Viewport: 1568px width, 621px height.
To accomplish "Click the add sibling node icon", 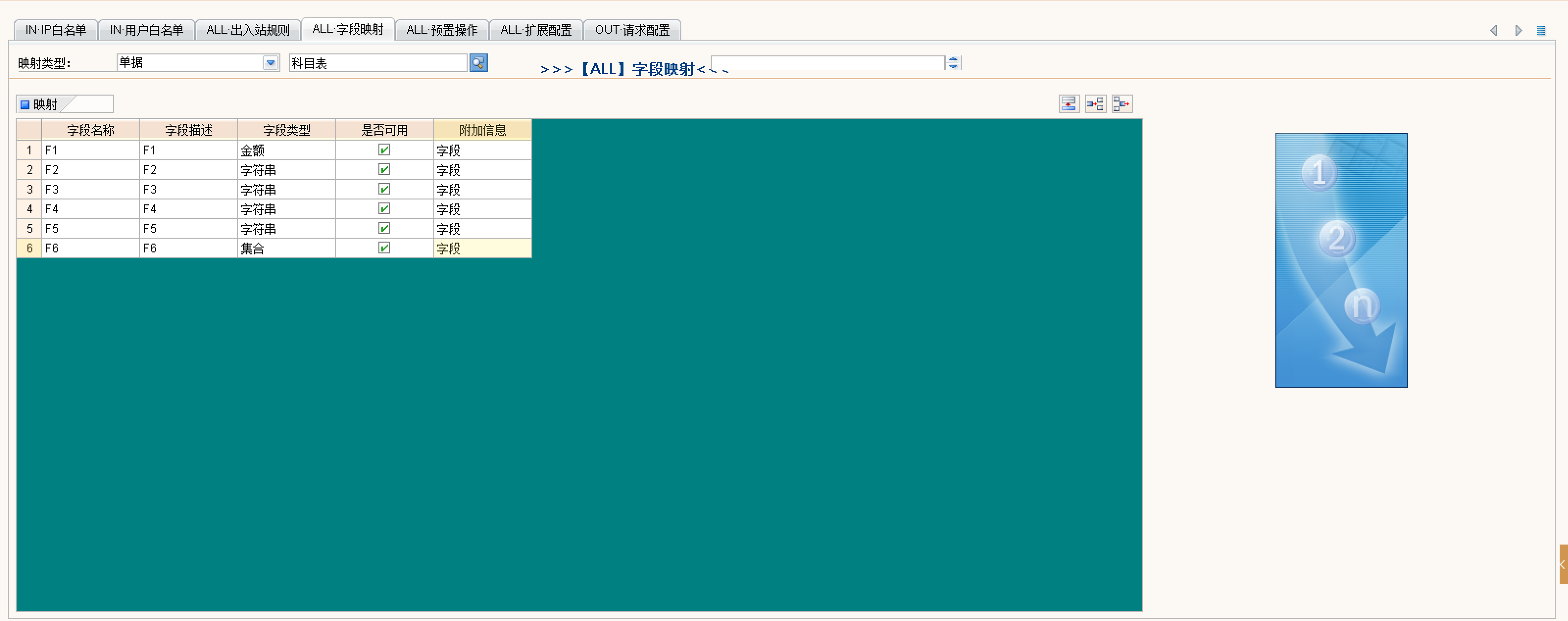I will pos(1122,104).
